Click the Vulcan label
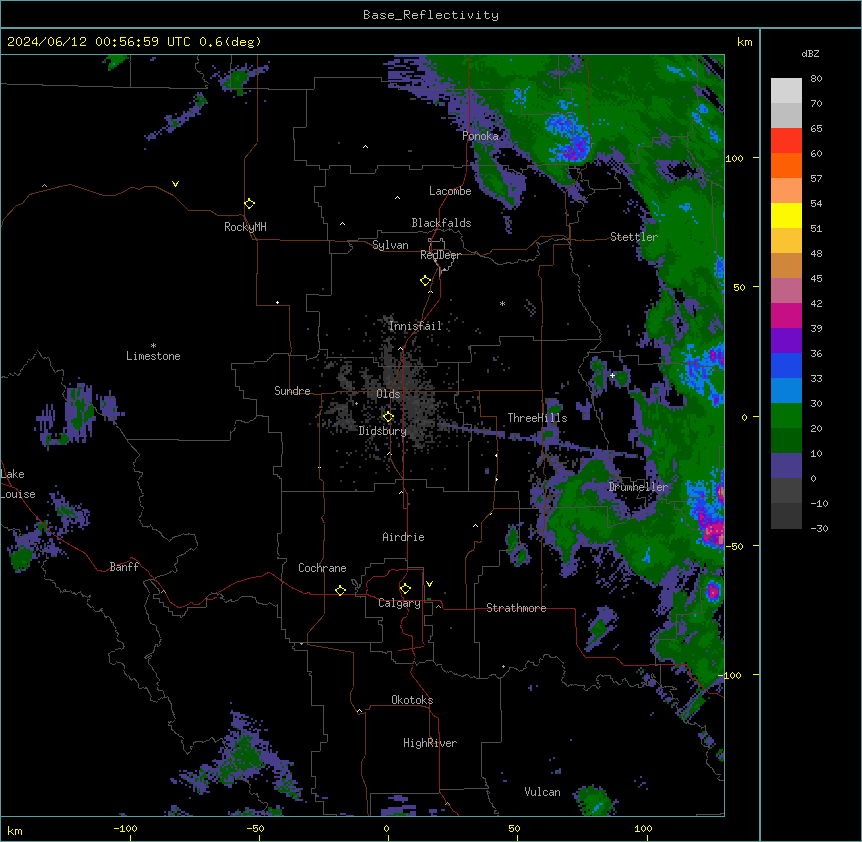Screen dimensions: 862x842 click(x=542, y=792)
